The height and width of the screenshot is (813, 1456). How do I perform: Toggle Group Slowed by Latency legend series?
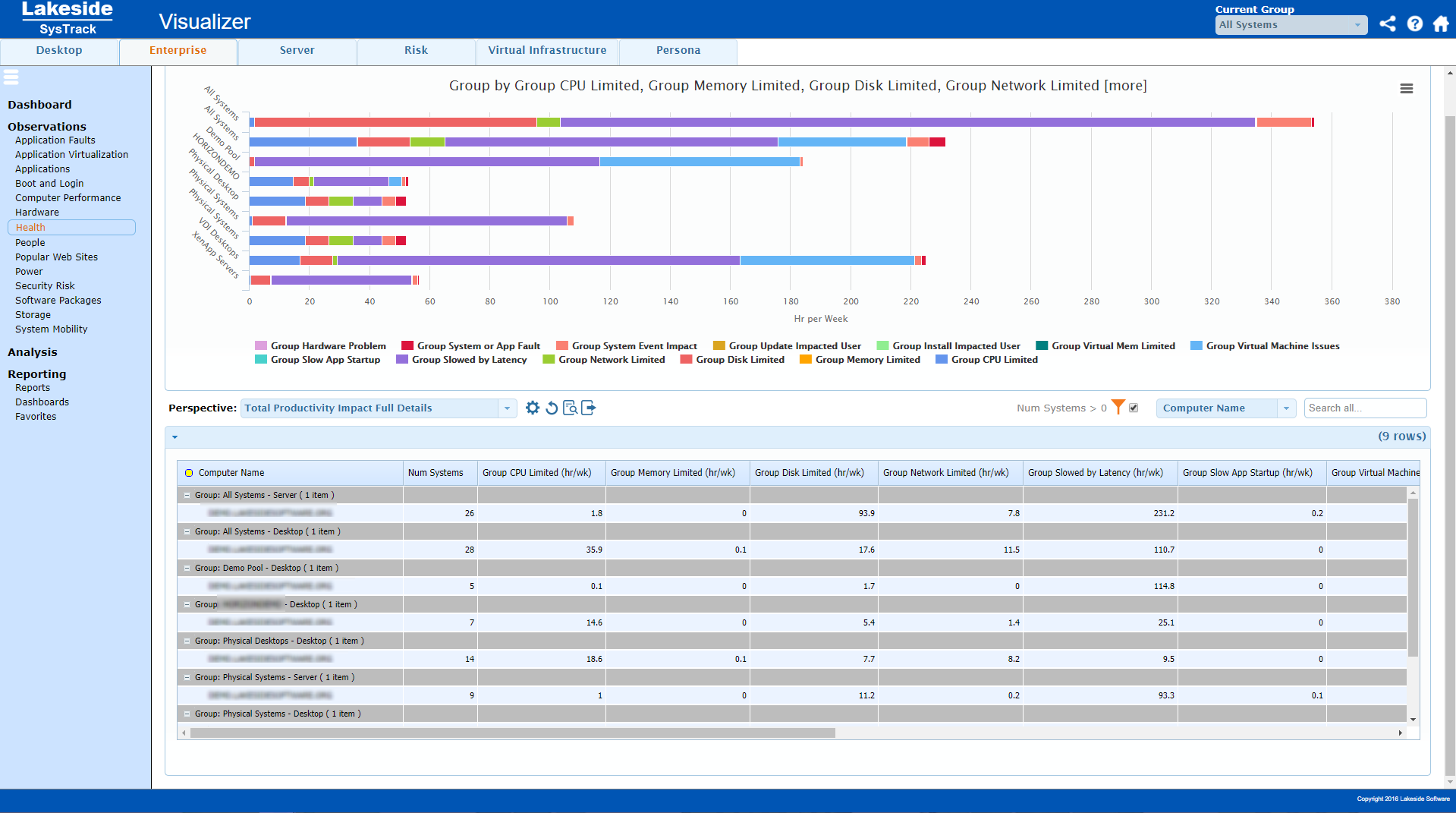pyautogui.click(x=461, y=360)
